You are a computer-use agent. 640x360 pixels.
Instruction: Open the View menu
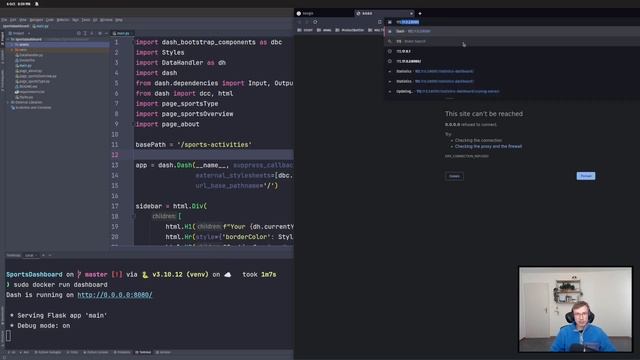point(23,20)
